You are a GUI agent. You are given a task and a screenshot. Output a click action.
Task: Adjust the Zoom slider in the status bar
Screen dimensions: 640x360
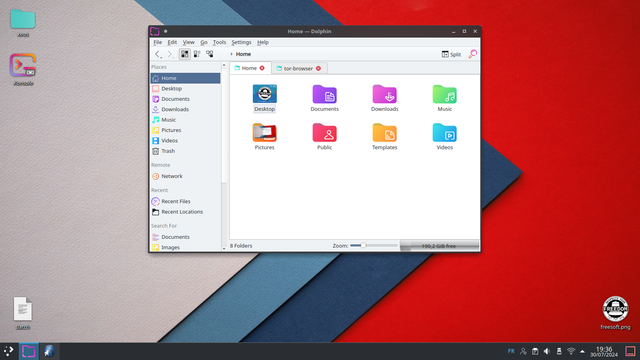pos(373,246)
